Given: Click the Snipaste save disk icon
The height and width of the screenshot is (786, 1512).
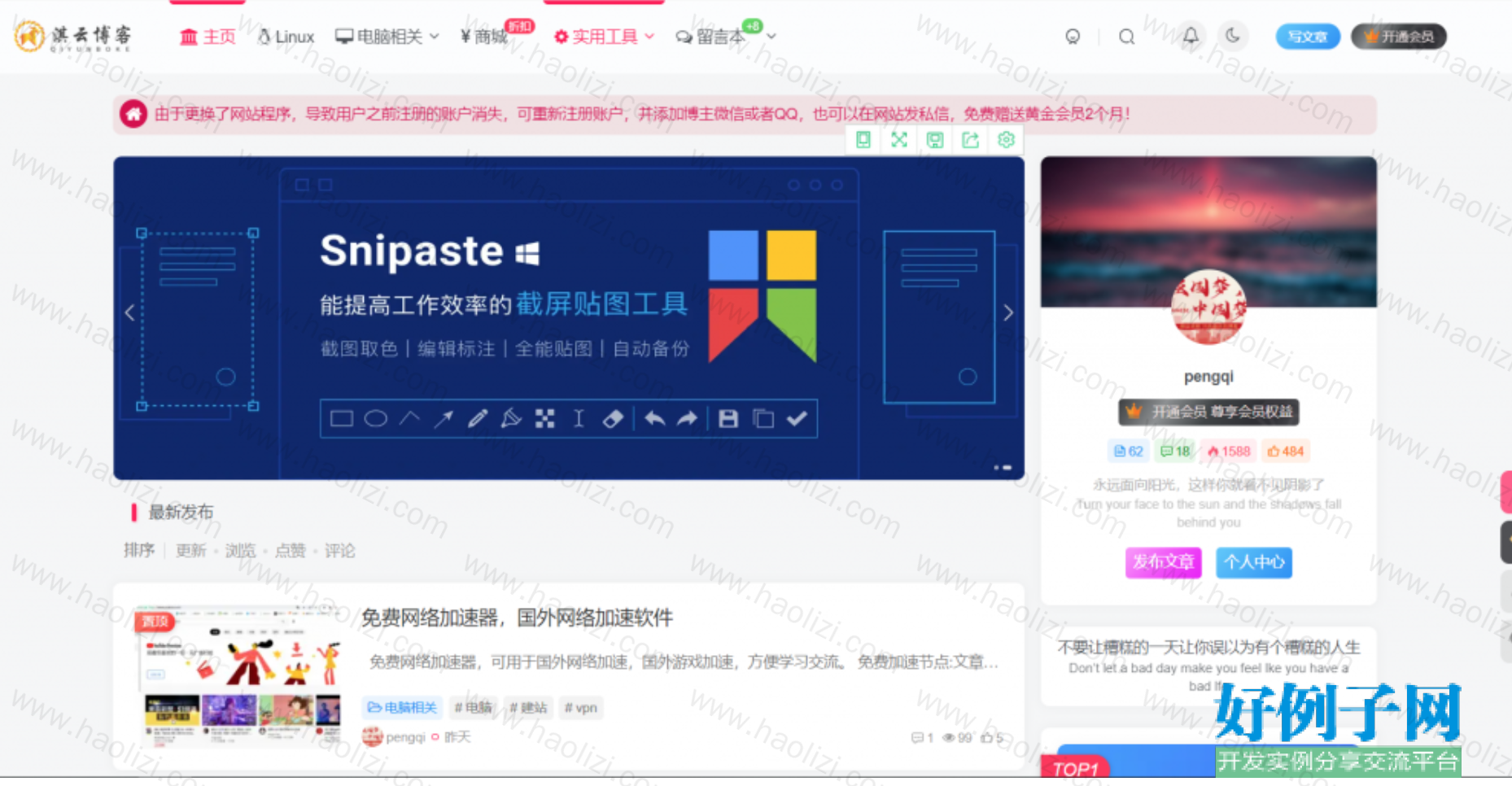Looking at the screenshot, I should pos(728,419).
